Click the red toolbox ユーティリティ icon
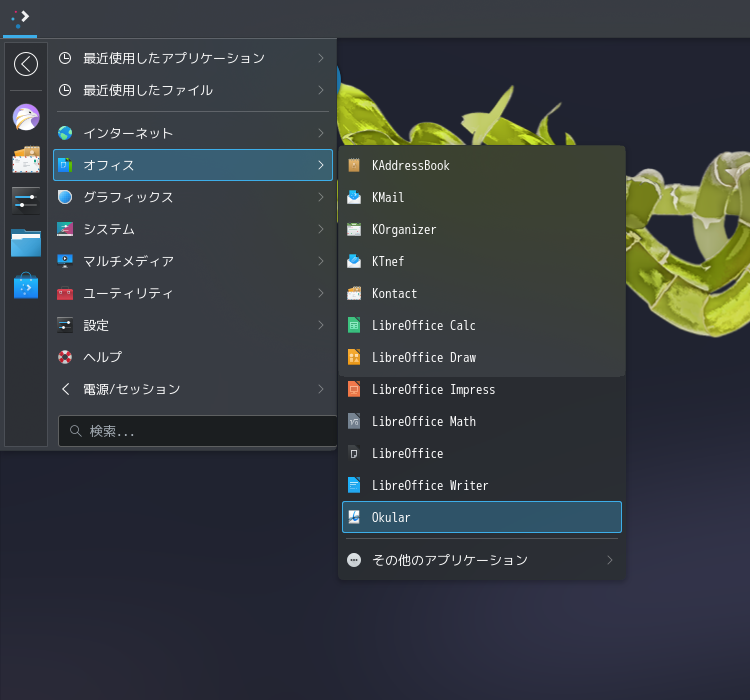This screenshot has height=700, width=750. [x=65, y=293]
